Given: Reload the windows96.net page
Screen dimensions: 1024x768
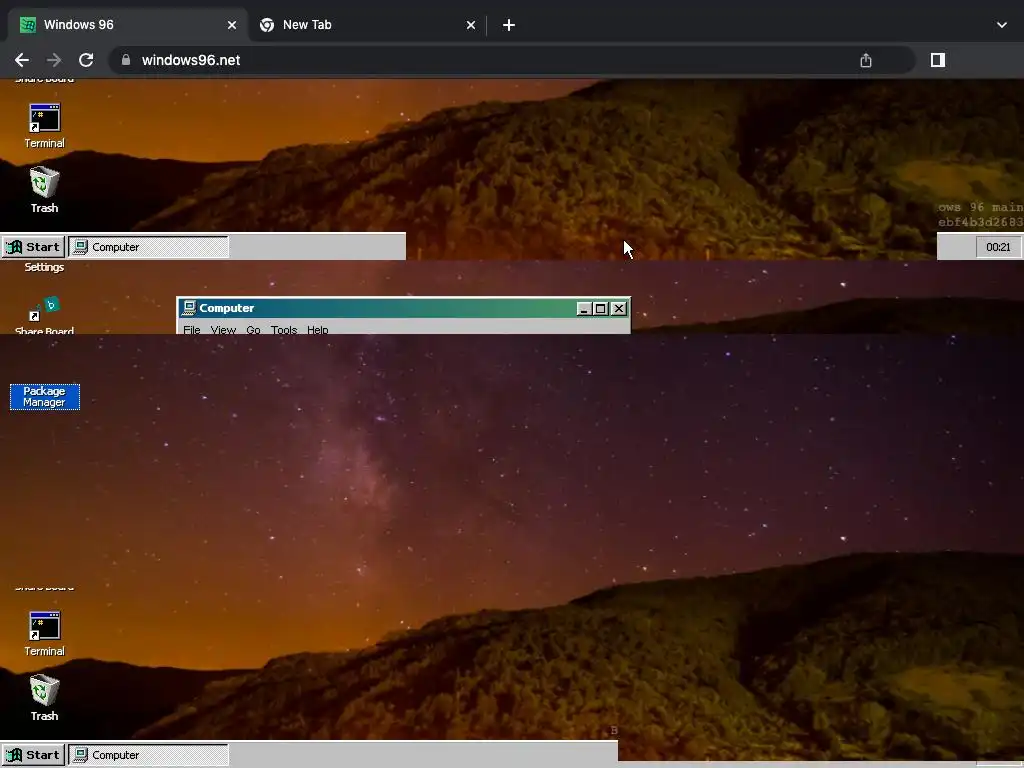Looking at the screenshot, I should click(86, 60).
